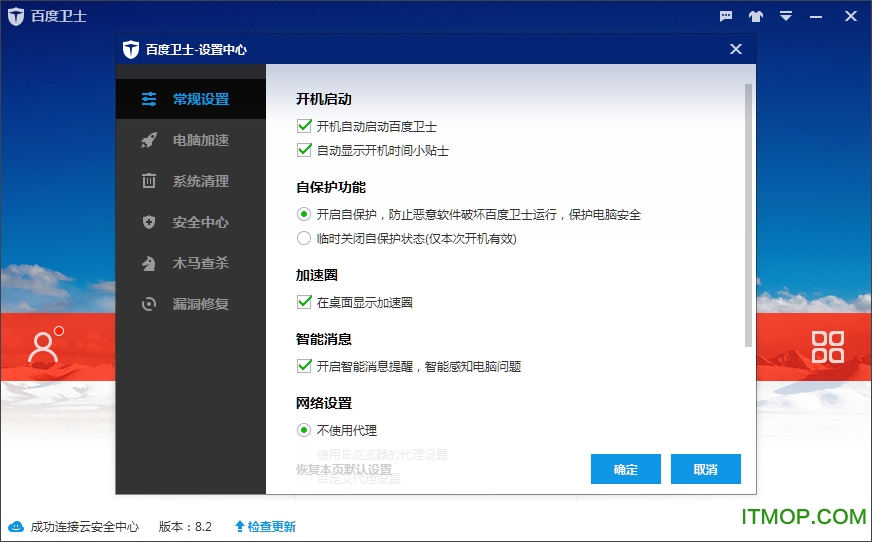Minimize the Baidu Guard main window
This screenshot has height=542, width=872.
coord(816,17)
